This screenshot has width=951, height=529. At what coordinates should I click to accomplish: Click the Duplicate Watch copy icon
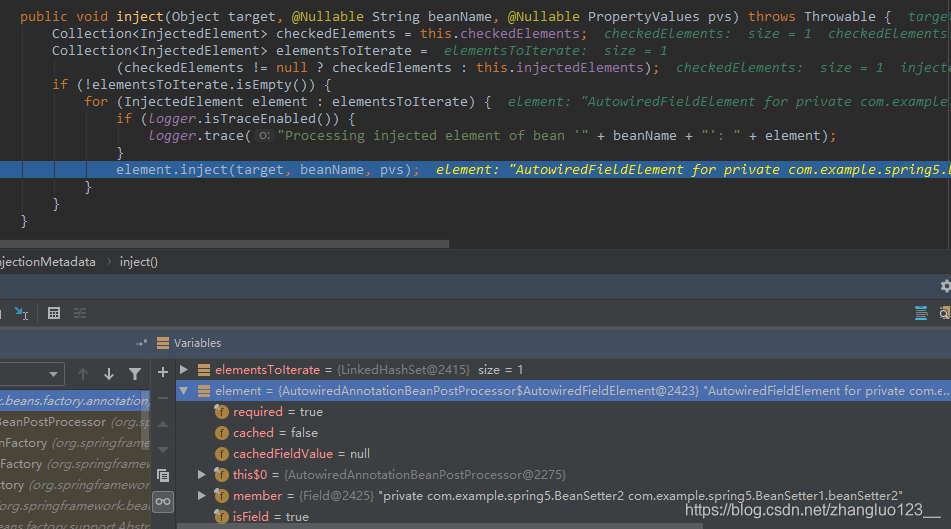point(163,475)
